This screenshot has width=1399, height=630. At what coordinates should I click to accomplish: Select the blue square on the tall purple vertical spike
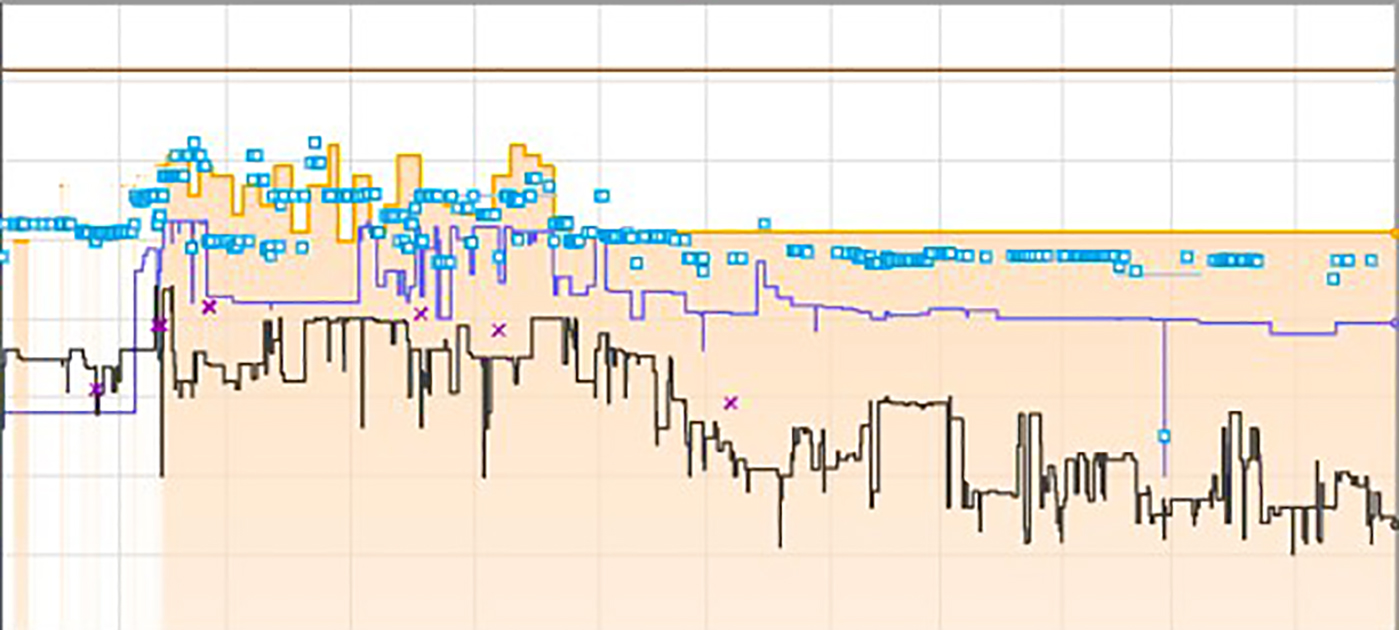[1164, 436]
